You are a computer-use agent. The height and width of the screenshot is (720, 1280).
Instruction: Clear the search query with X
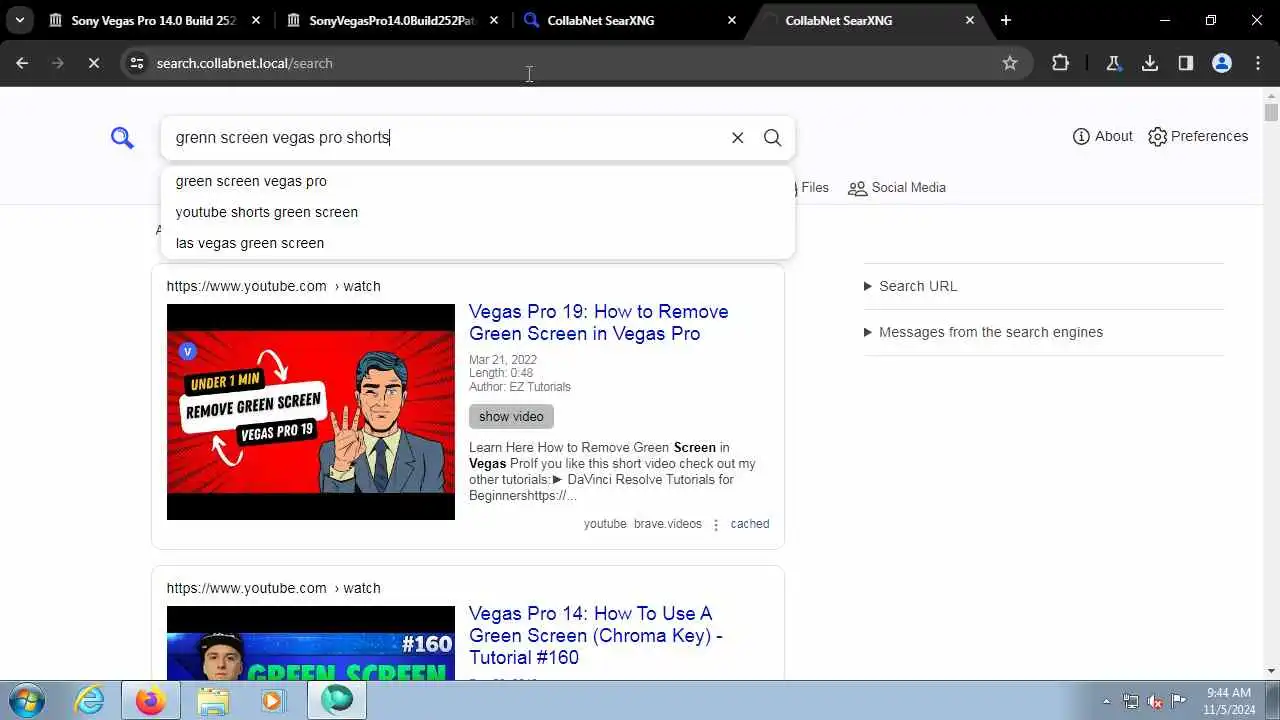tap(738, 138)
